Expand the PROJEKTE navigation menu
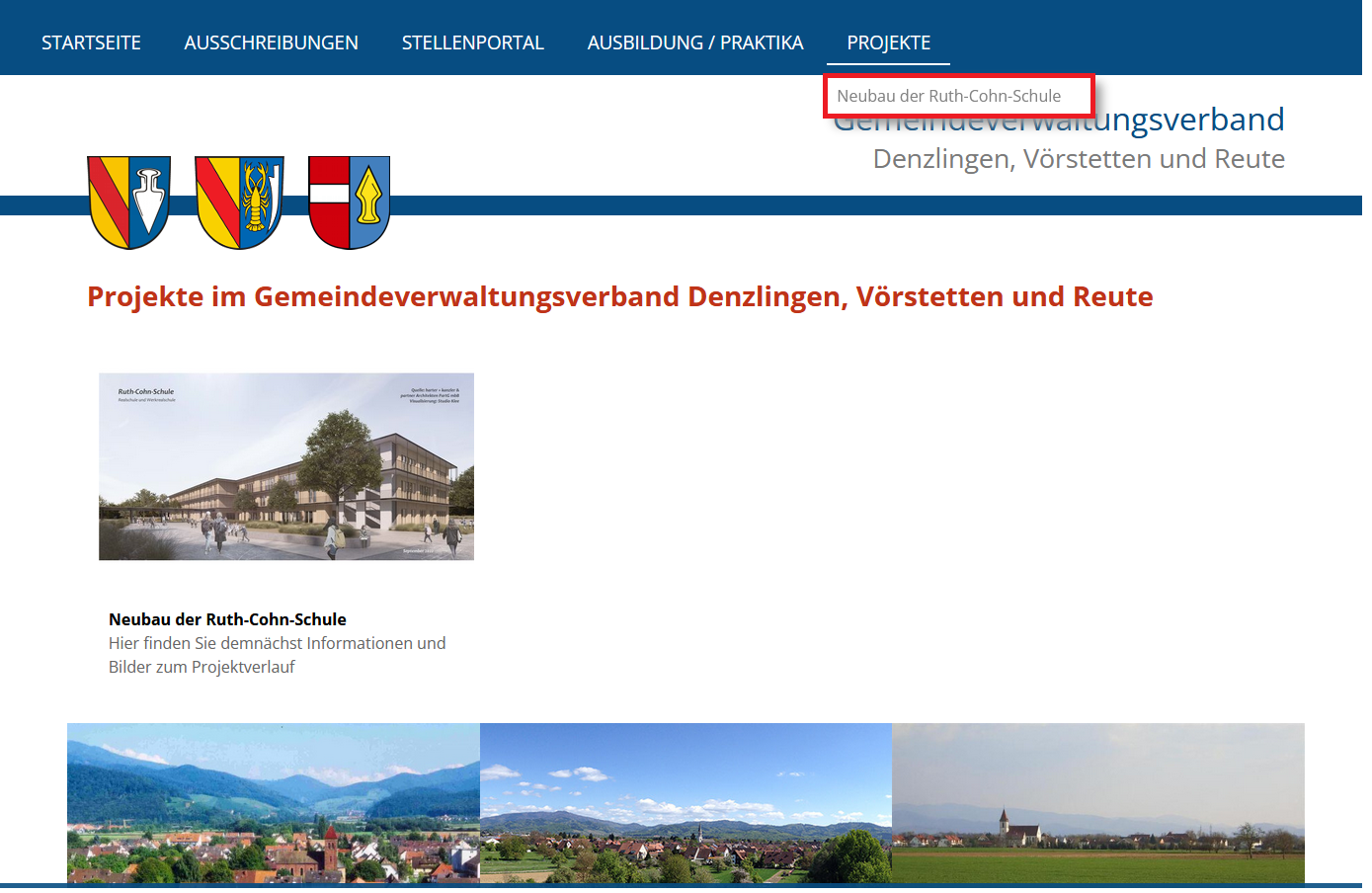The image size is (1372, 893). (888, 42)
